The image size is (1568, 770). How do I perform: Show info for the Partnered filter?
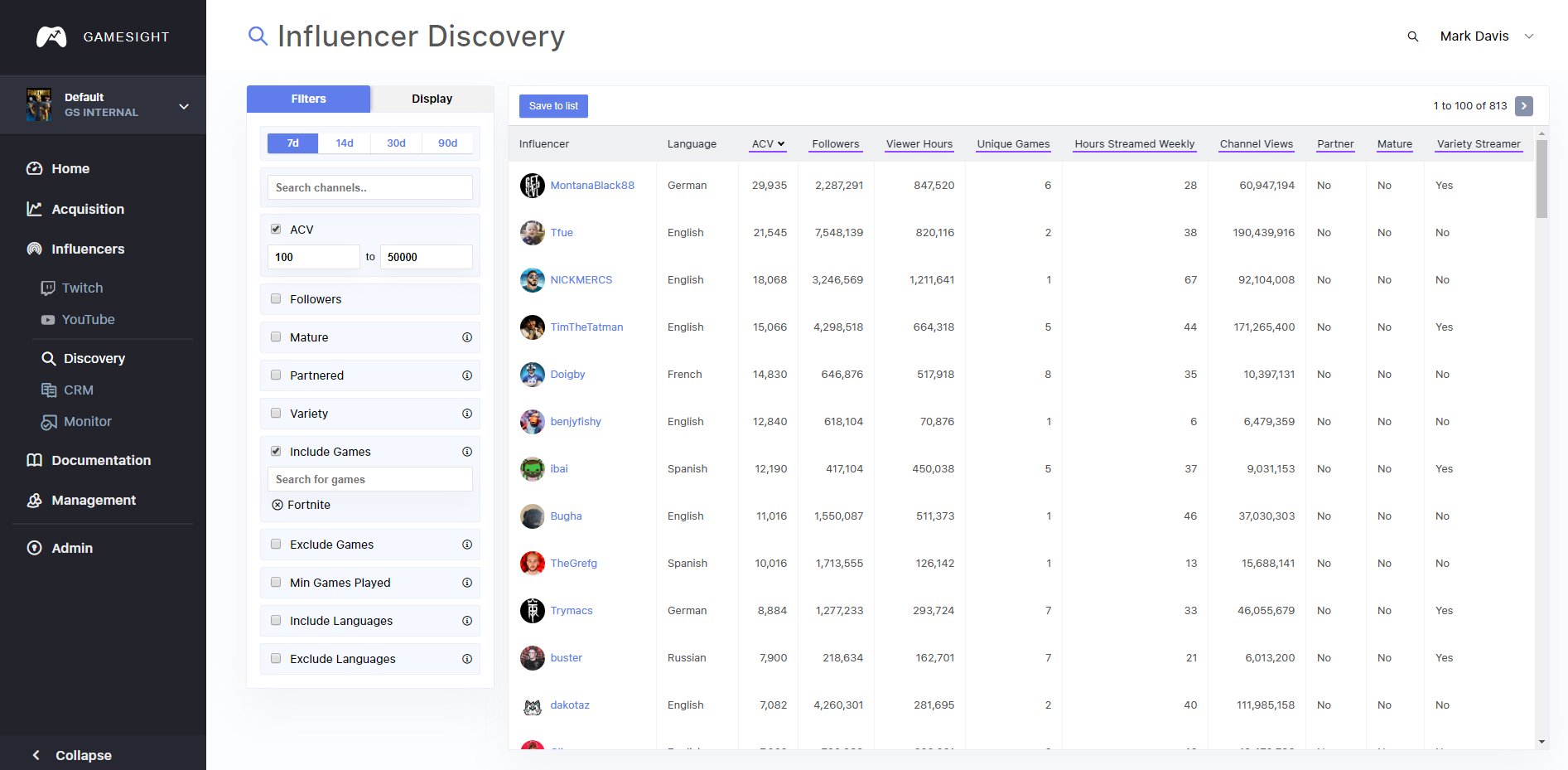467,375
